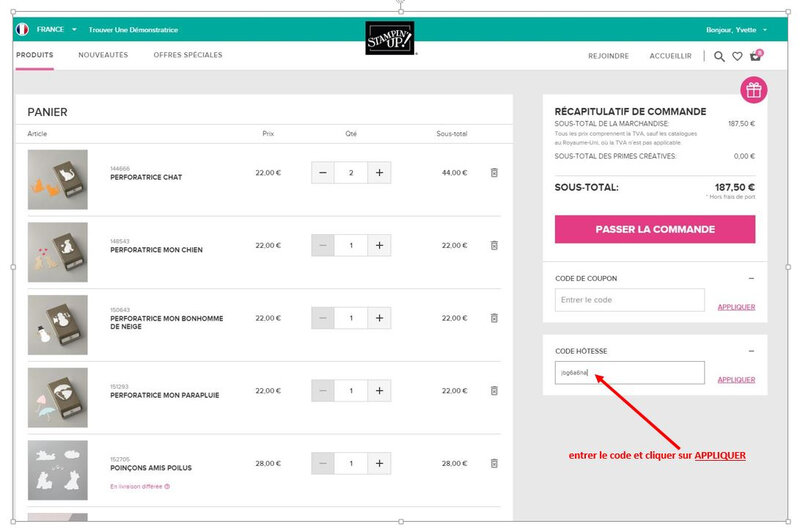
Task: Decrease quantity of Poinçons Amis Poilus
Action: [322, 464]
